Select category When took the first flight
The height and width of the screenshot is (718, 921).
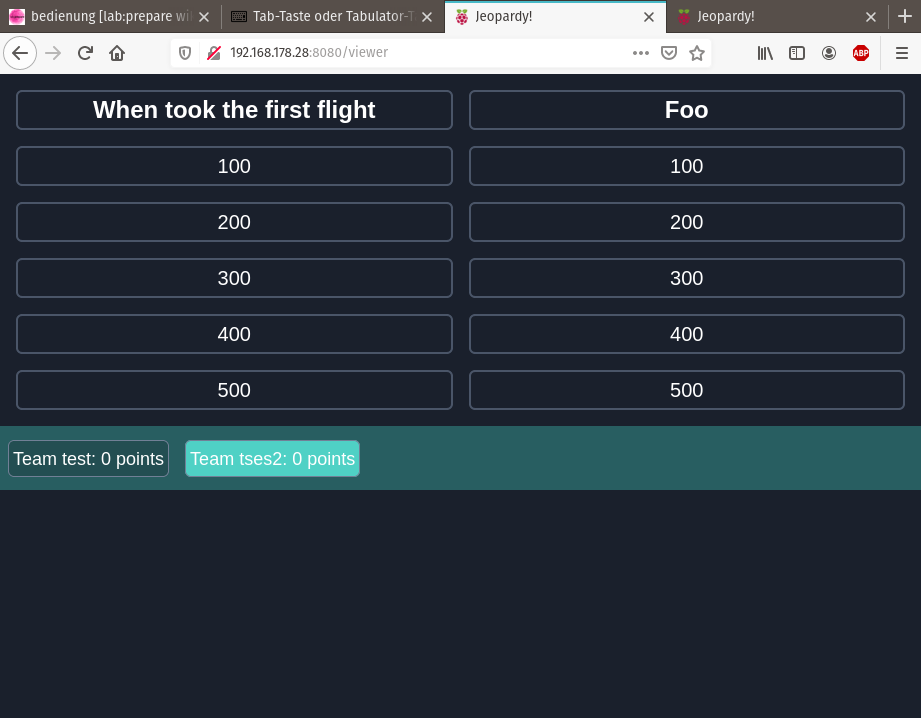234,110
